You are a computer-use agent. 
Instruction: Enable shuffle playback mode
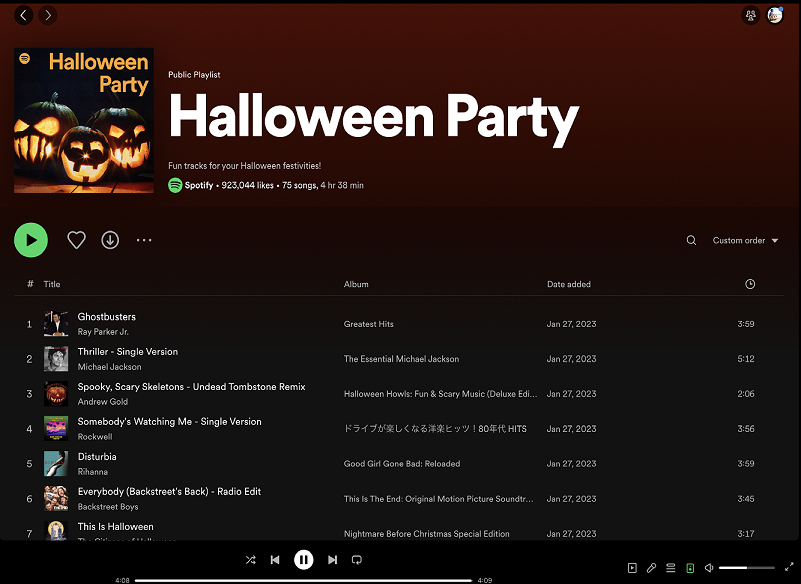[x=251, y=559]
